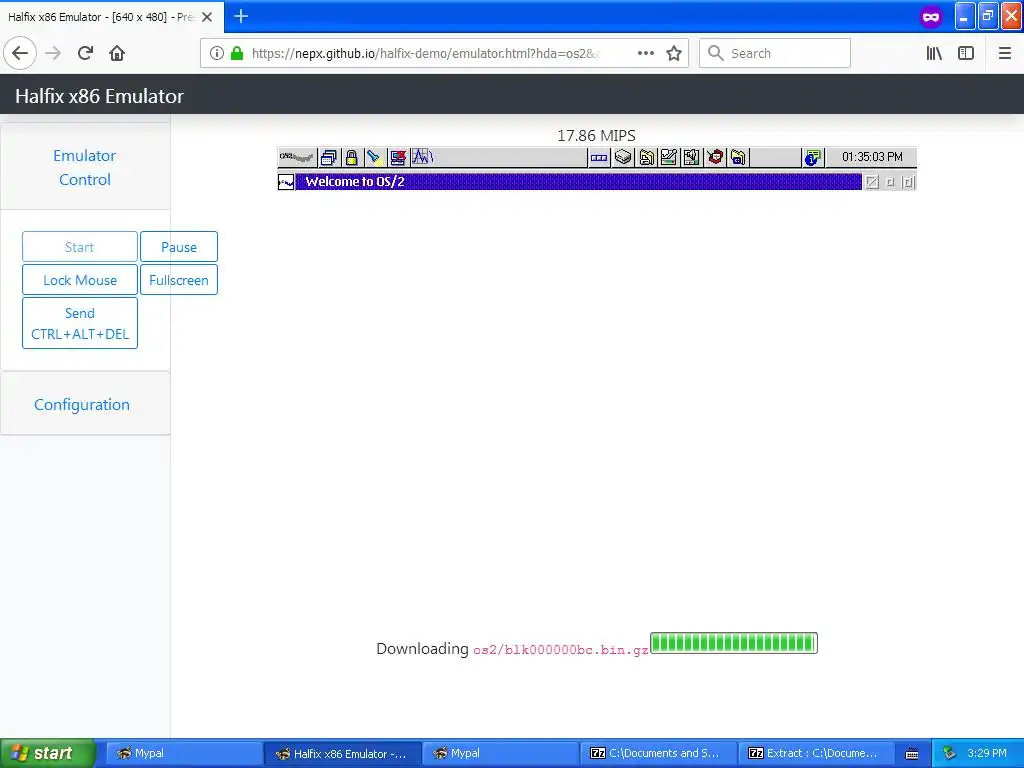Hide the Welcome to OS/2 window

(872, 182)
